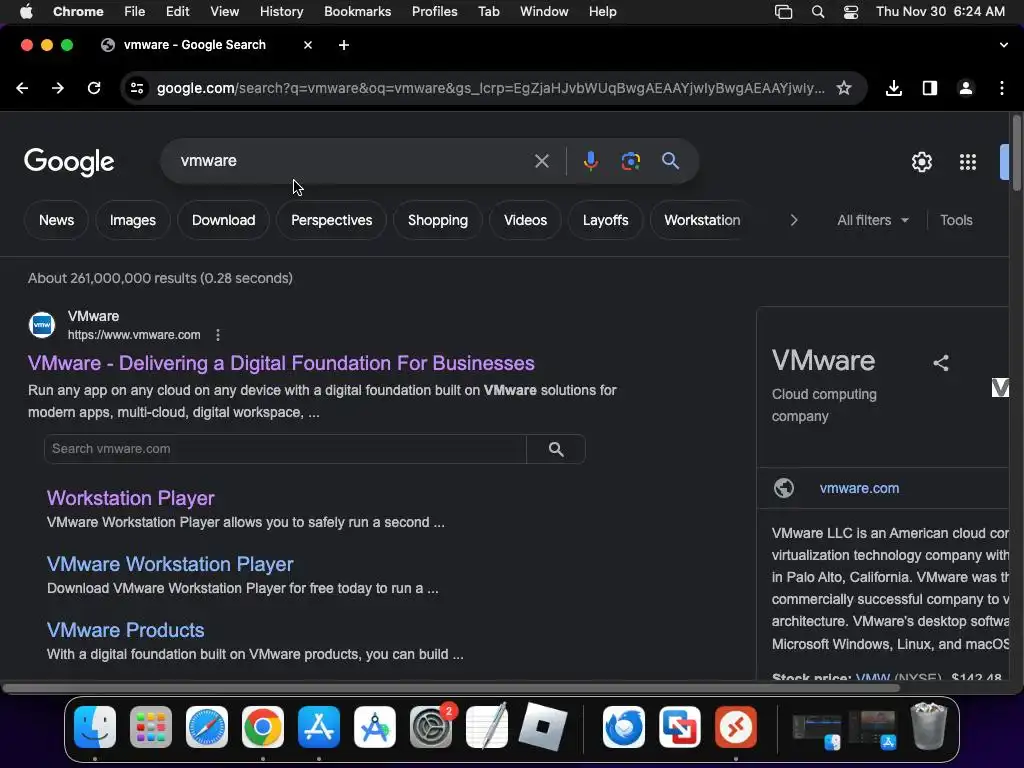Select the Download filter chip

(x=223, y=220)
